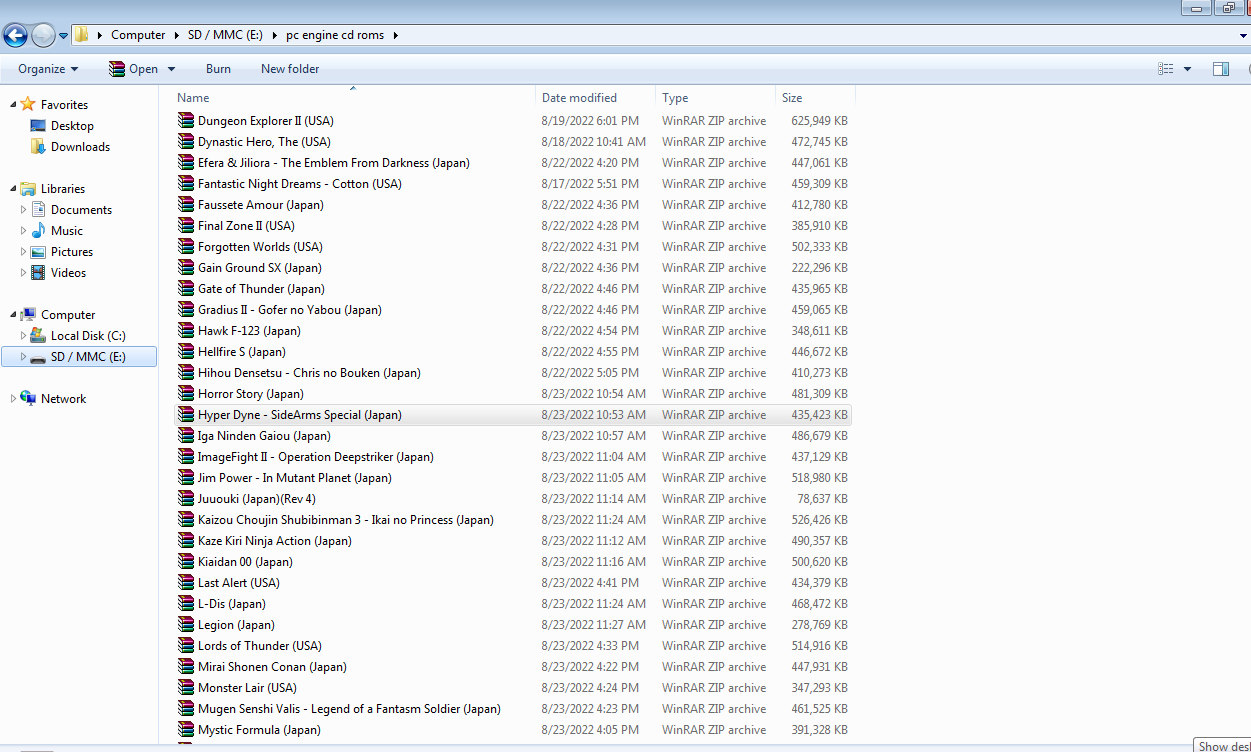Toggle the preview pane icon
Screen dimensions: 1251x752
[x=1220, y=69]
